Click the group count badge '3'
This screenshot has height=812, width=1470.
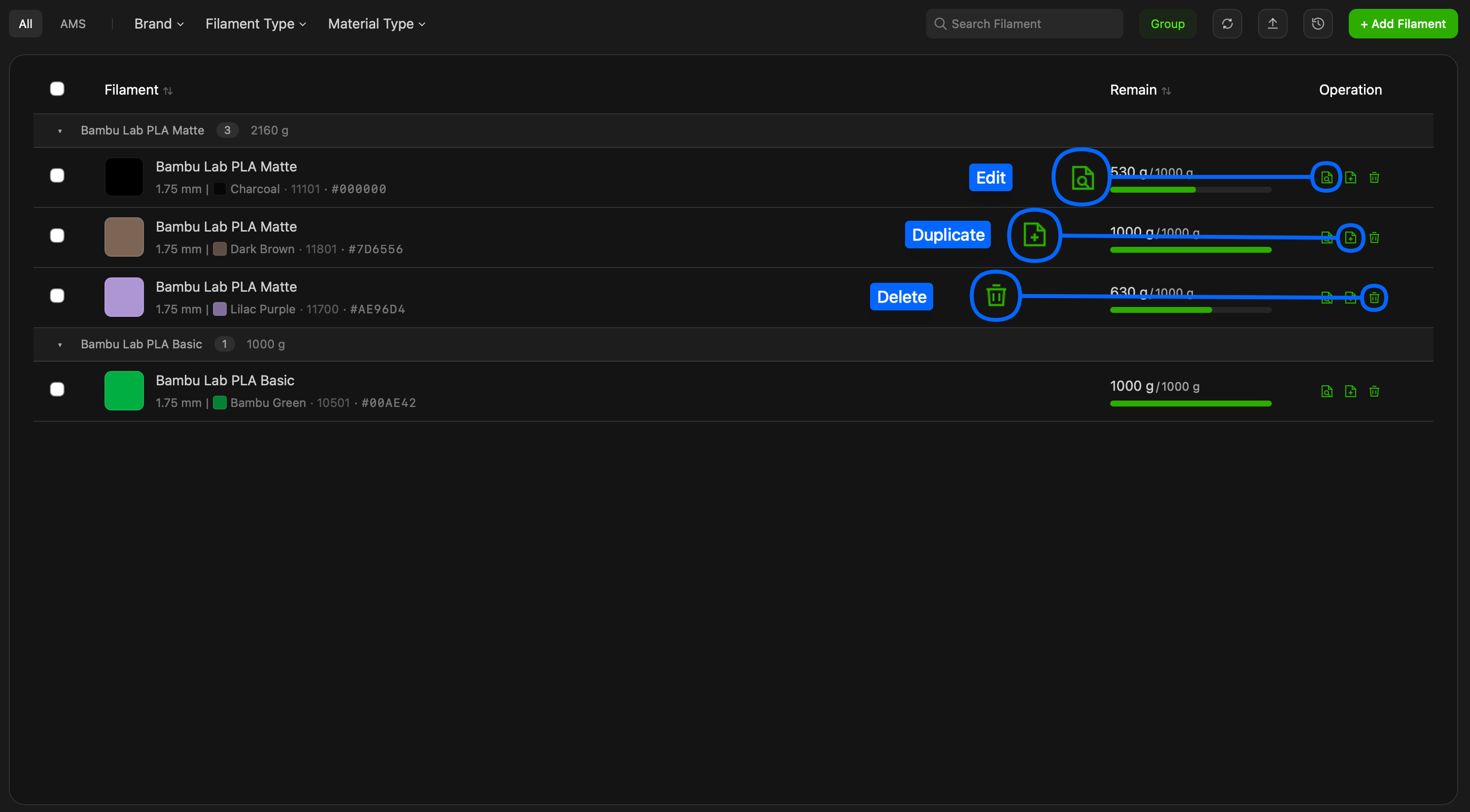(x=227, y=130)
